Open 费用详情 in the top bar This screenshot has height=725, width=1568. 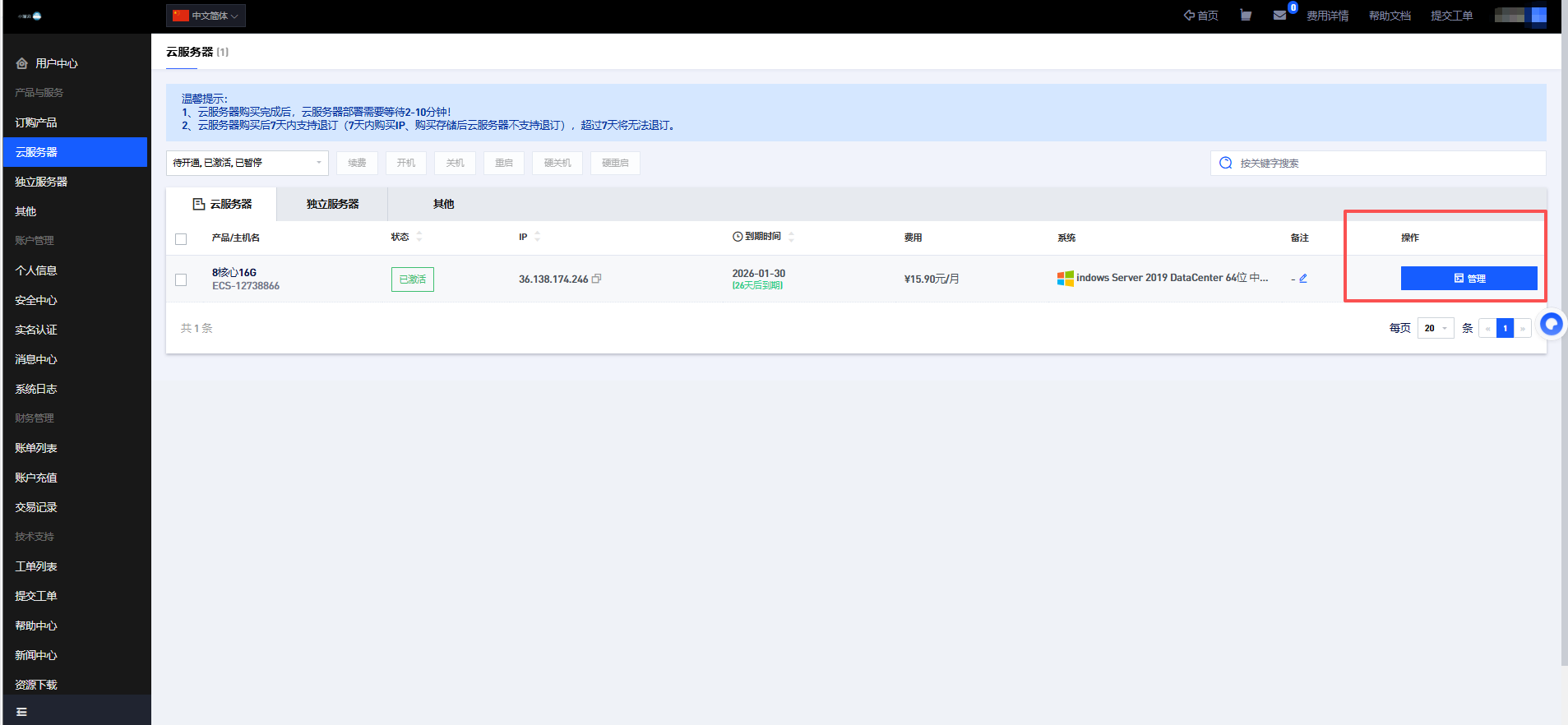pyautogui.click(x=1327, y=16)
